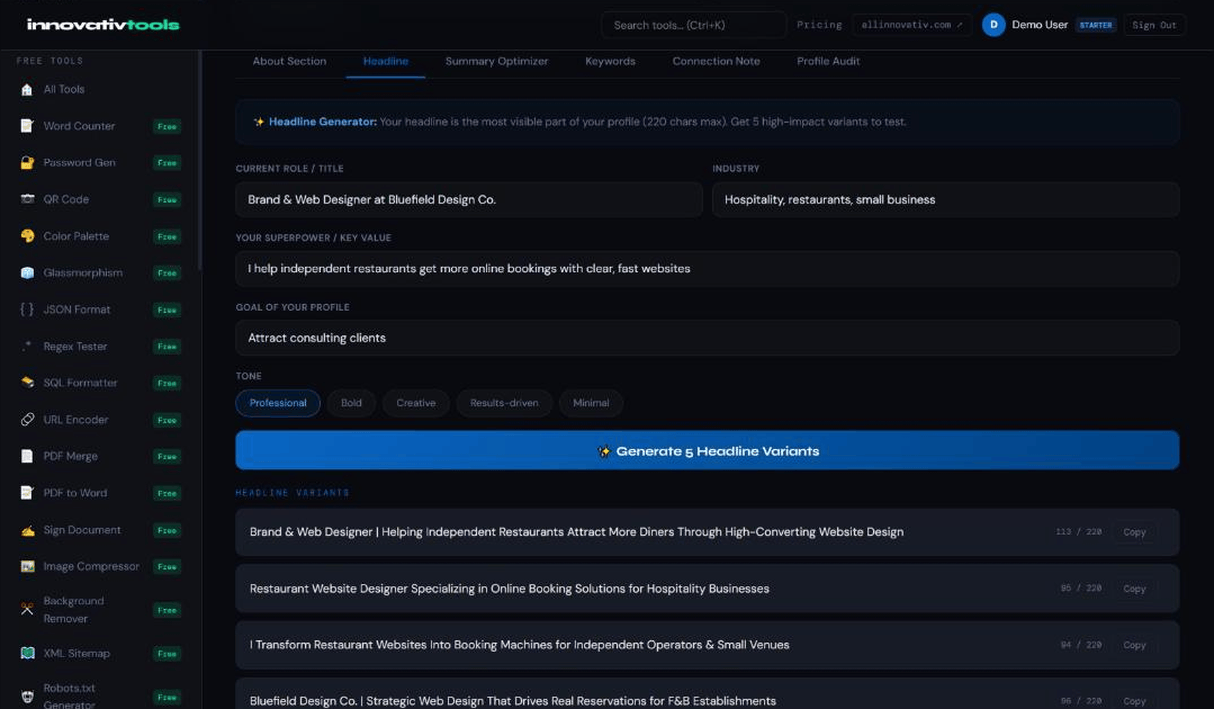Viewport: 1214px width, 709px height.
Task: Open the Image Compressor icon
Action: (x=27, y=566)
